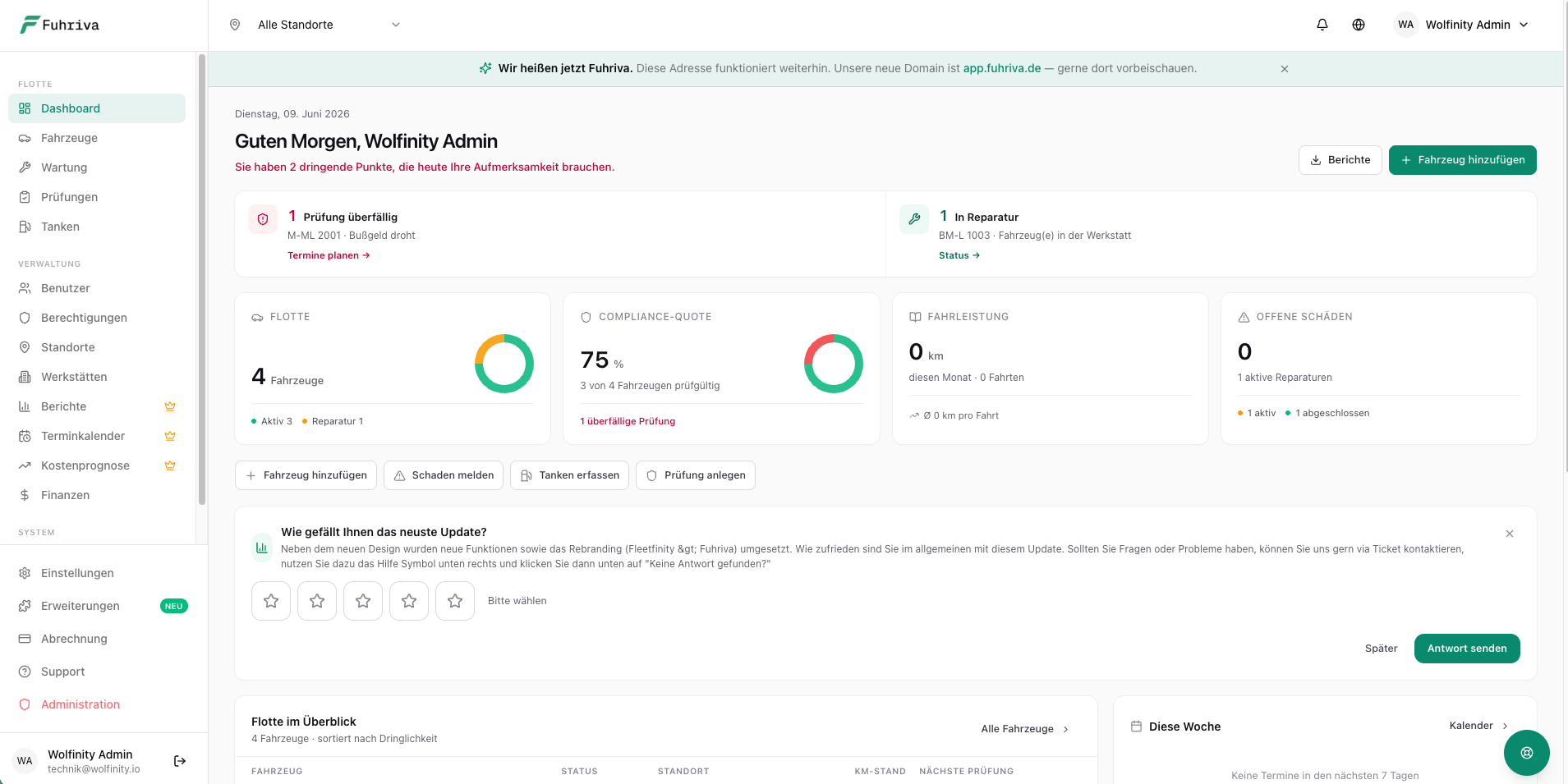Close the update feedback card

click(x=1510, y=534)
